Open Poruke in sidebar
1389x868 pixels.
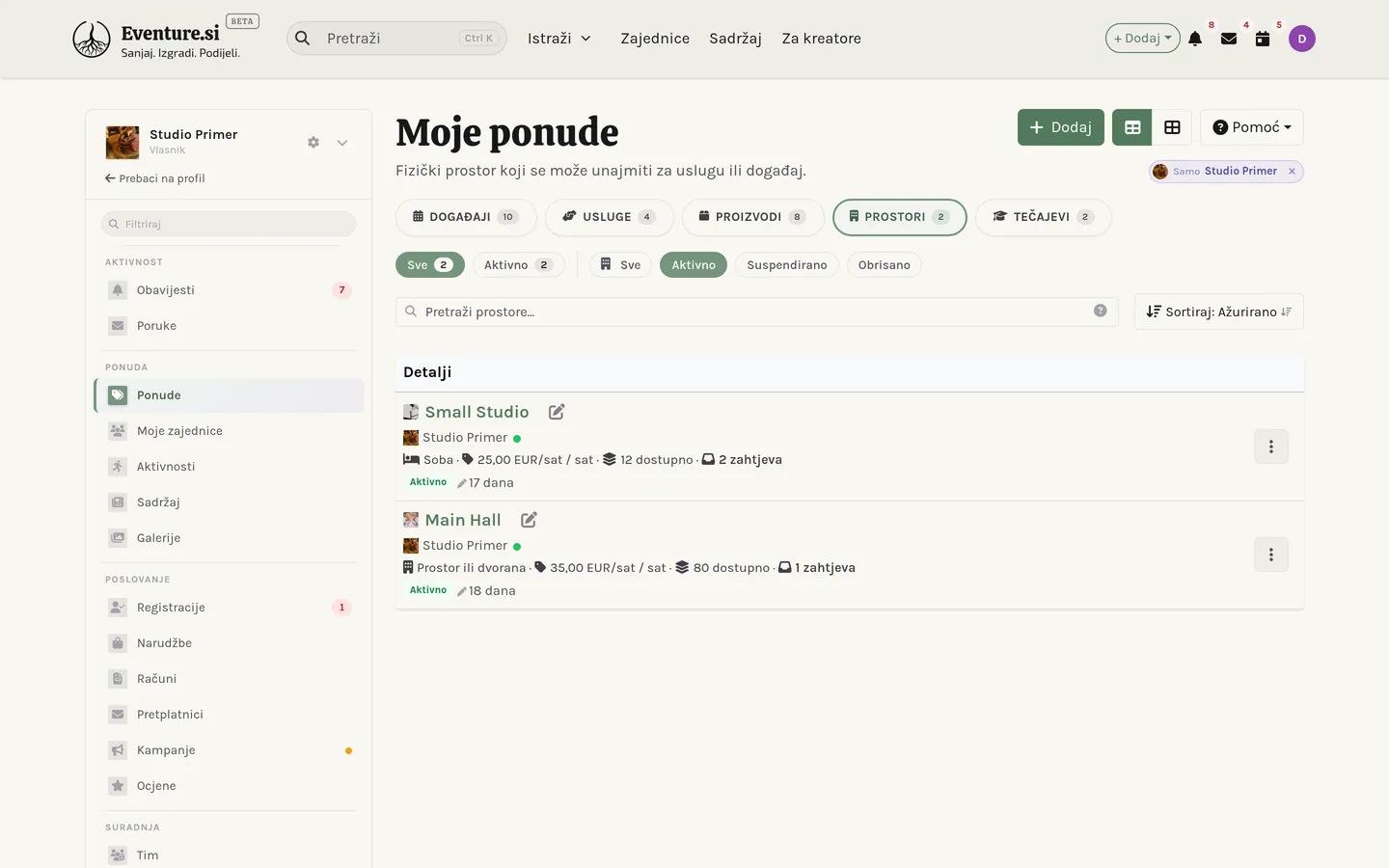(x=230, y=326)
